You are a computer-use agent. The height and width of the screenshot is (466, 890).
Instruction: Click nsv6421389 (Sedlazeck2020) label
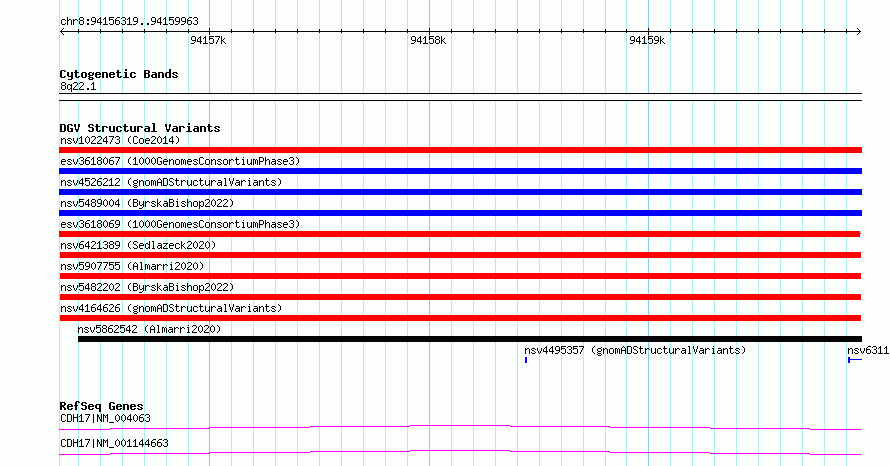point(138,245)
